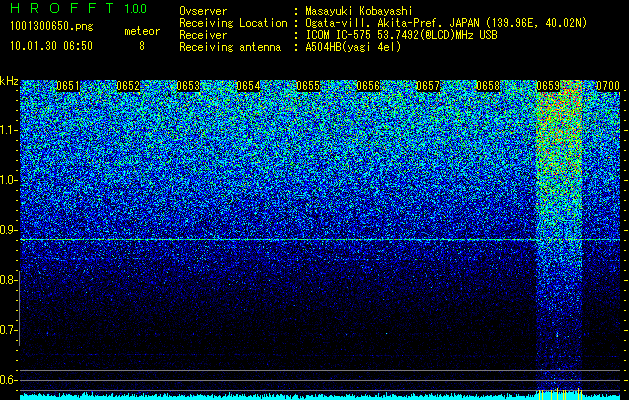
Task: Select the filename 1001300650.png
Action: pyautogui.click(x=52, y=26)
